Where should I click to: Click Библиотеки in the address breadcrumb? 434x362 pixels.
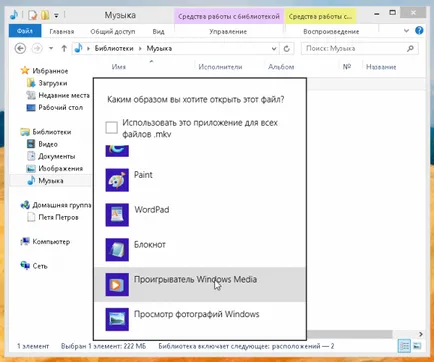coord(114,48)
